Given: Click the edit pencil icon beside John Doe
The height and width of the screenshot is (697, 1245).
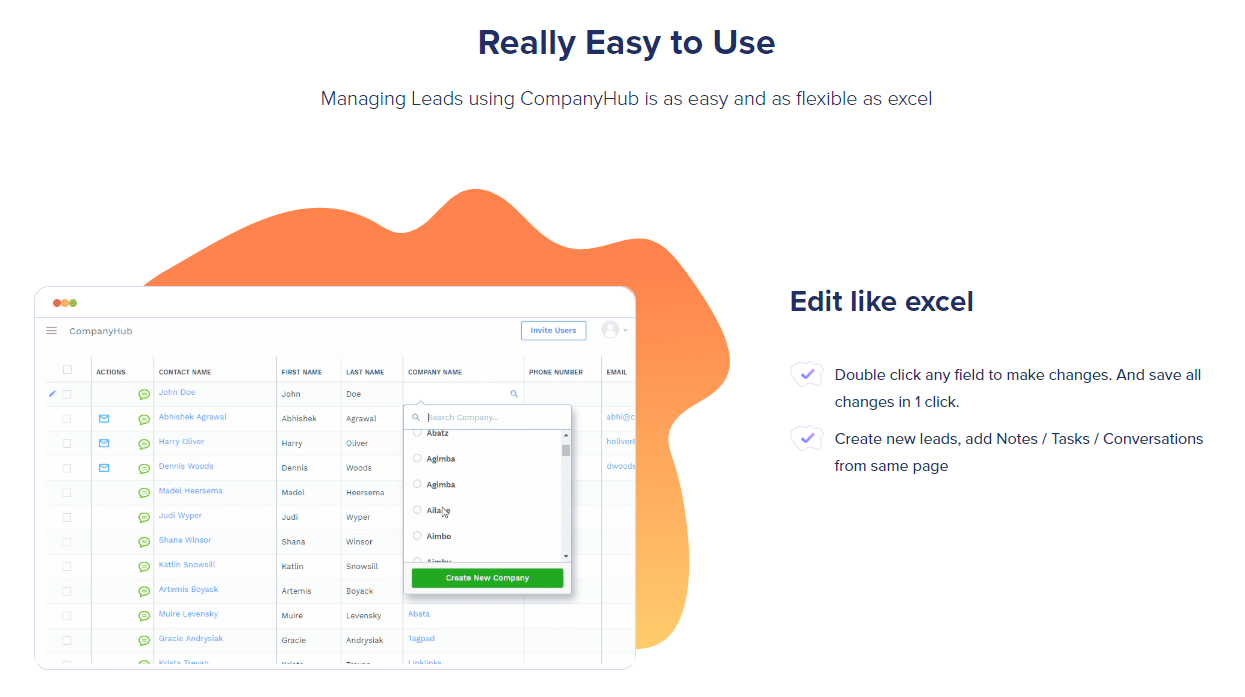Looking at the screenshot, I should (52, 394).
